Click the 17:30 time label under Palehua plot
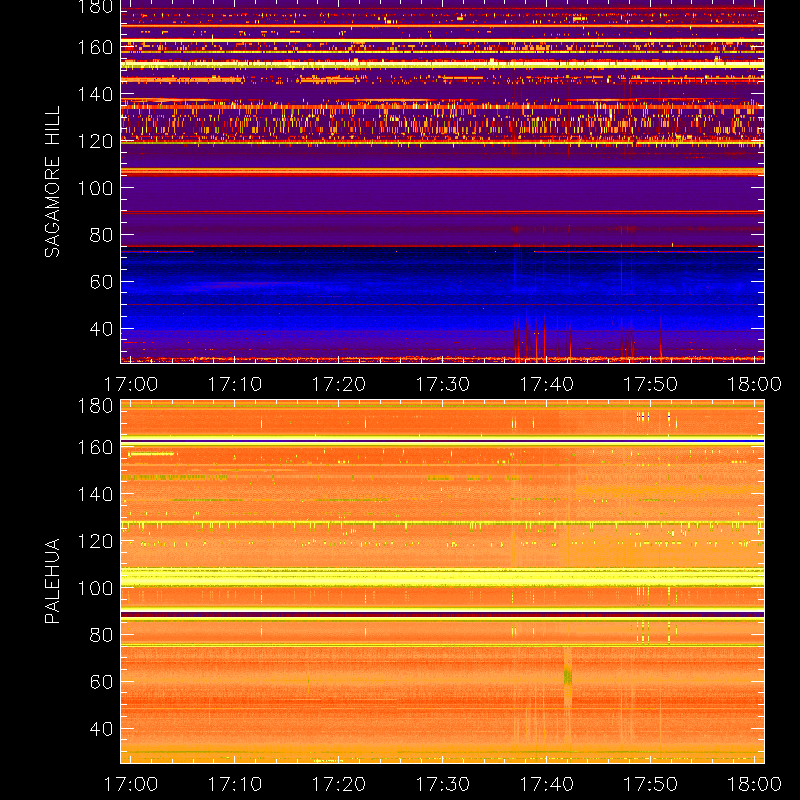Viewport: 800px width, 800px height. (442, 784)
